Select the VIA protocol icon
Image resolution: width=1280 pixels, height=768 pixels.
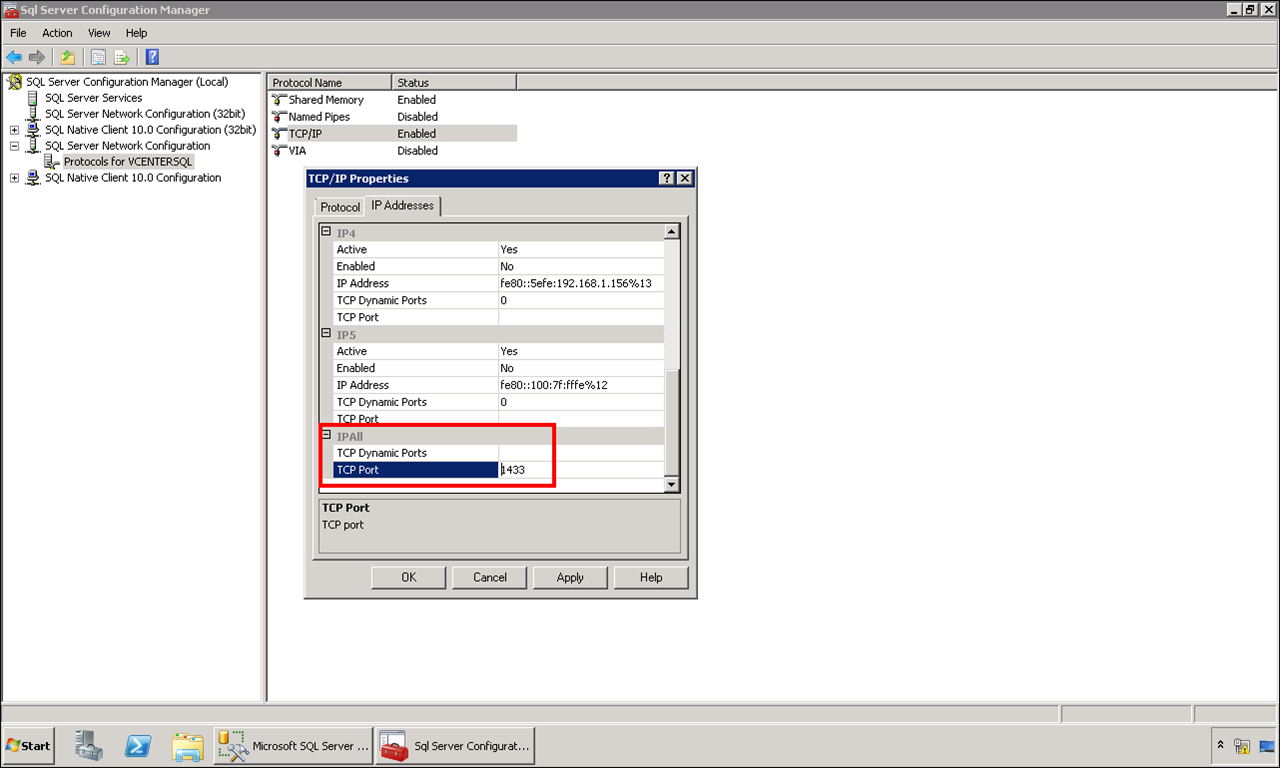coord(278,150)
